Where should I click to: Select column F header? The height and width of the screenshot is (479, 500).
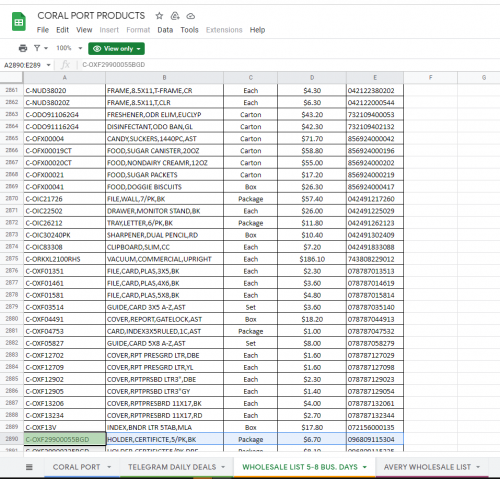[x=430, y=77]
